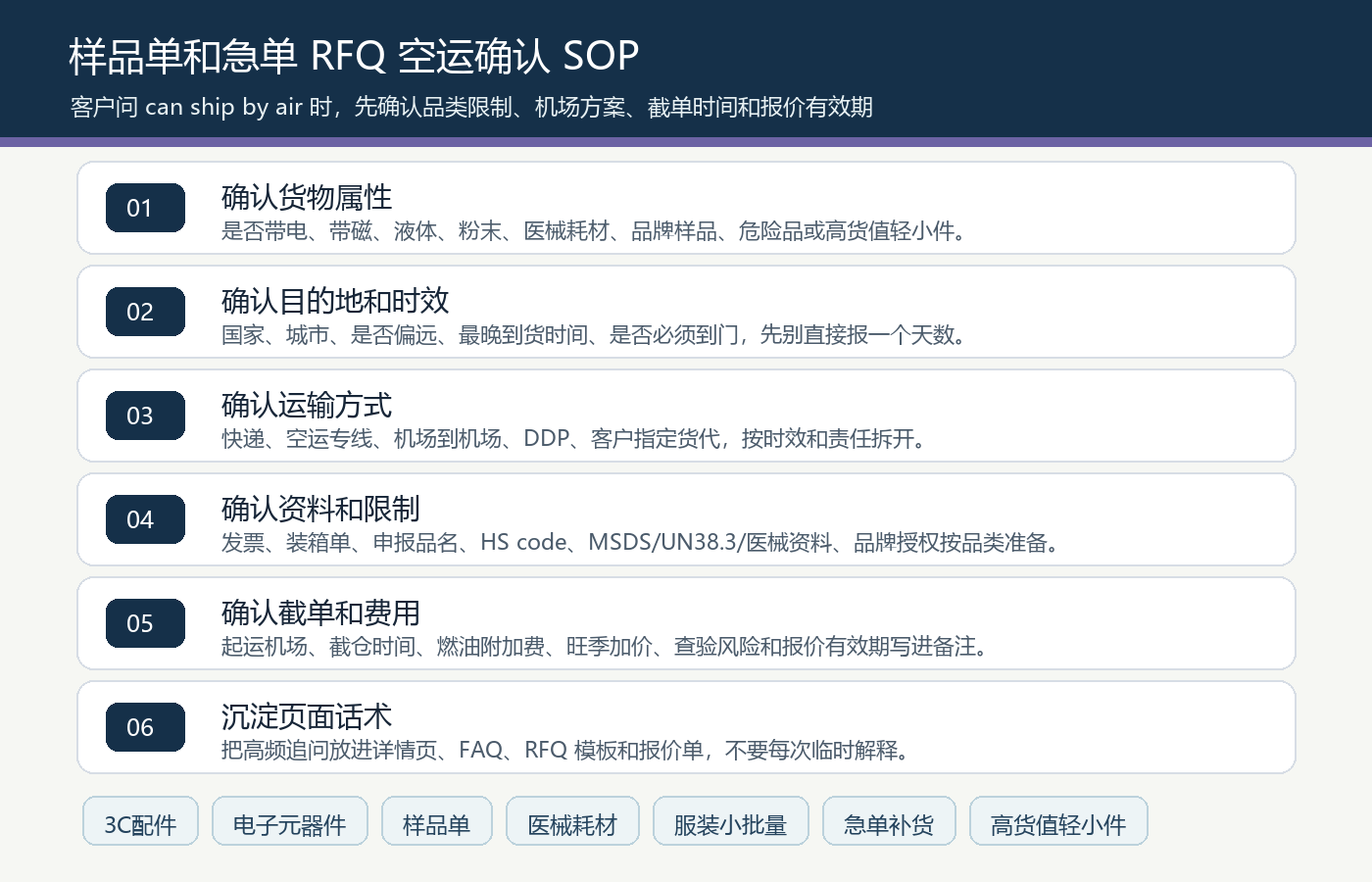
Task: Select the heading 确认运输方式
Action: pyautogui.click(x=307, y=405)
